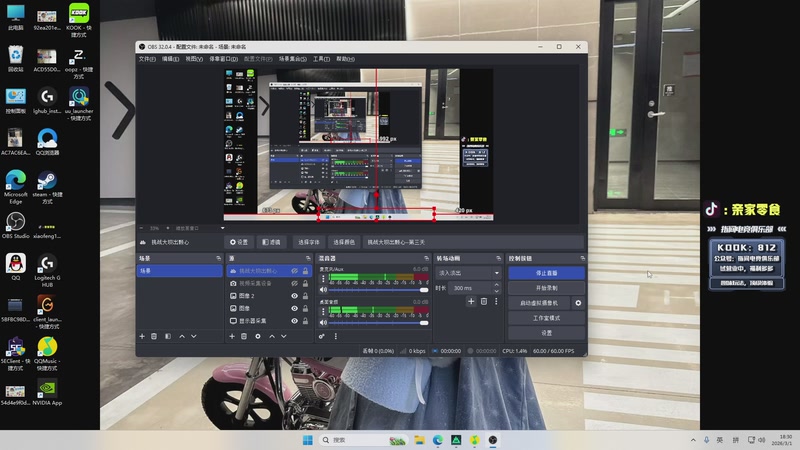Open the 场景集合(S) menu

(x=292, y=59)
